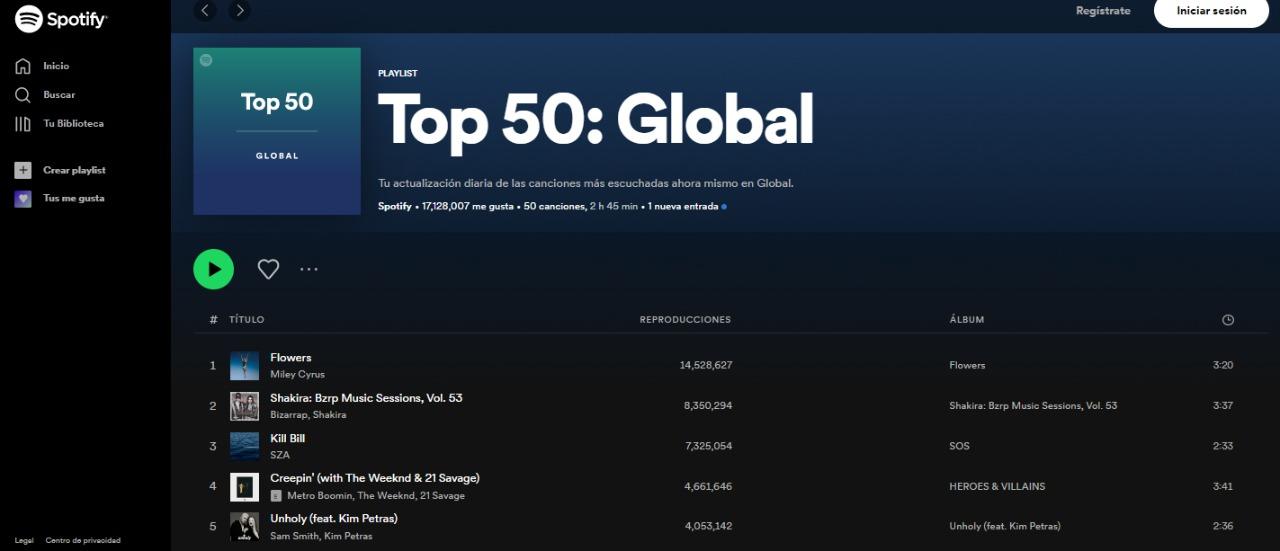Image resolution: width=1280 pixels, height=551 pixels.
Task: Select Crear playlist in sidebar
Action: (74, 170)
